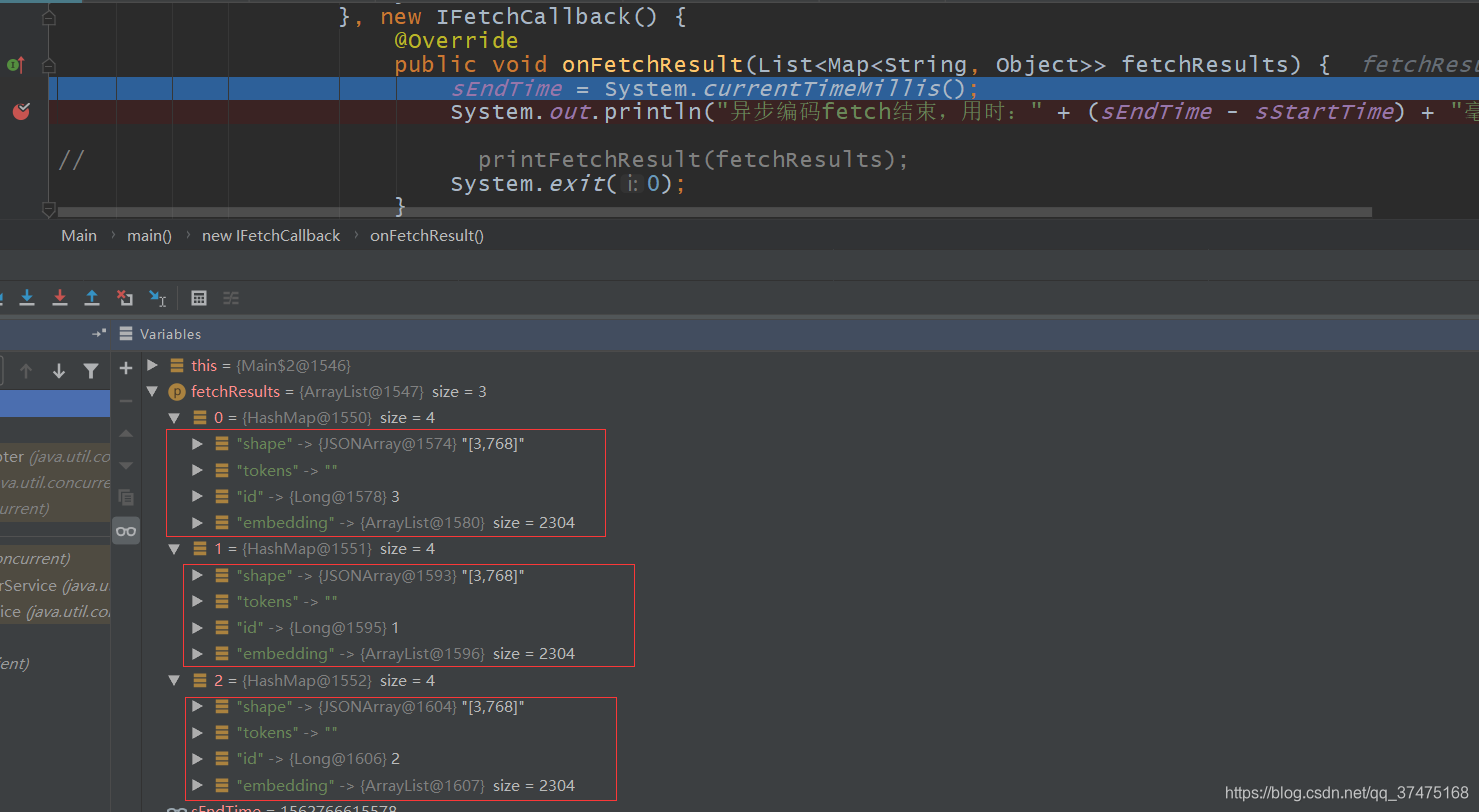1479x812 pixels.
Task: Click the parameter icon beside fetchResults
Action: [x=177, y=391]
